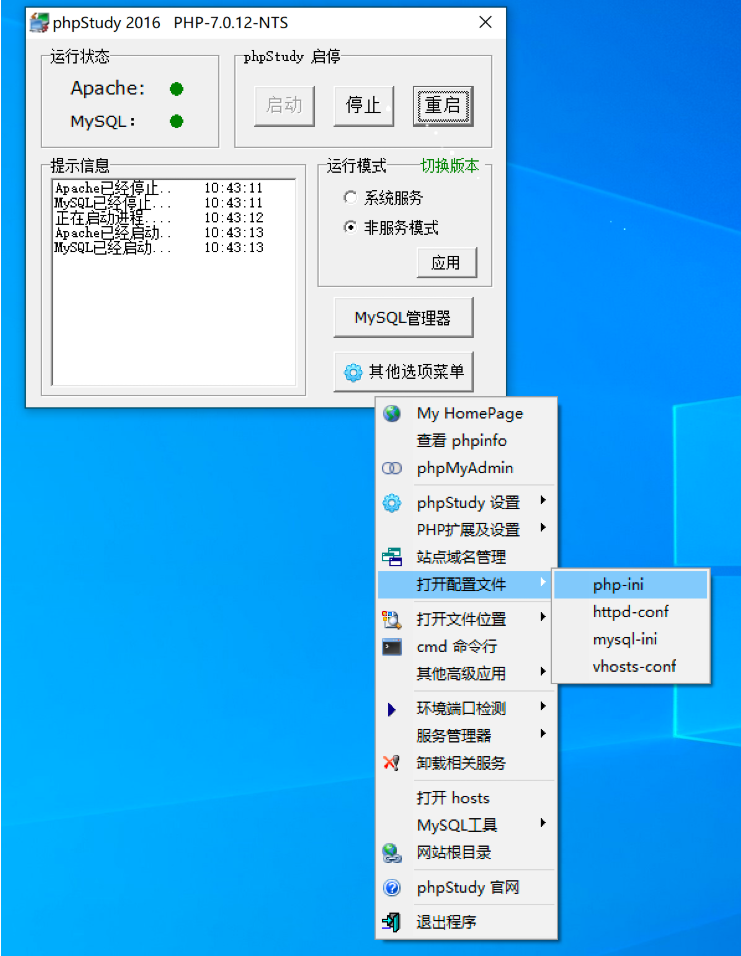Click the icon beside 打开文件位置
The height and width of the screenshot is (956, 741).
pos(392,619)
